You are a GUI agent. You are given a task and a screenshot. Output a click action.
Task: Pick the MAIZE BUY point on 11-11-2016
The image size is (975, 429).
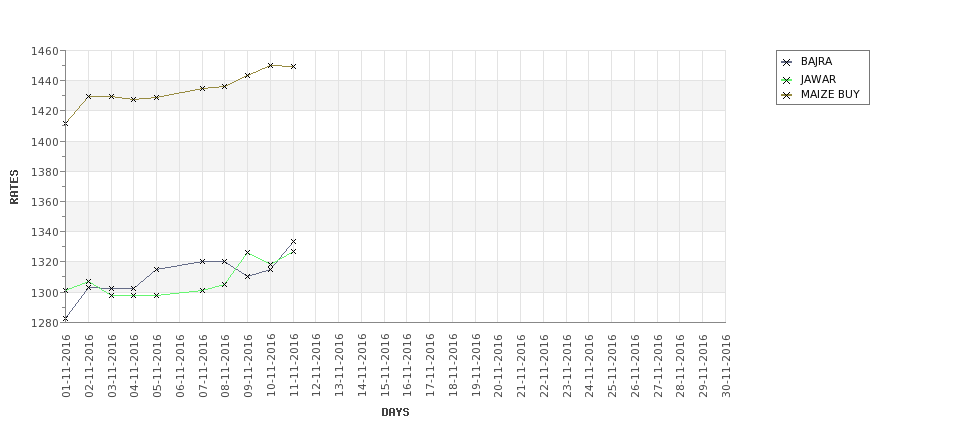(293, 67)
